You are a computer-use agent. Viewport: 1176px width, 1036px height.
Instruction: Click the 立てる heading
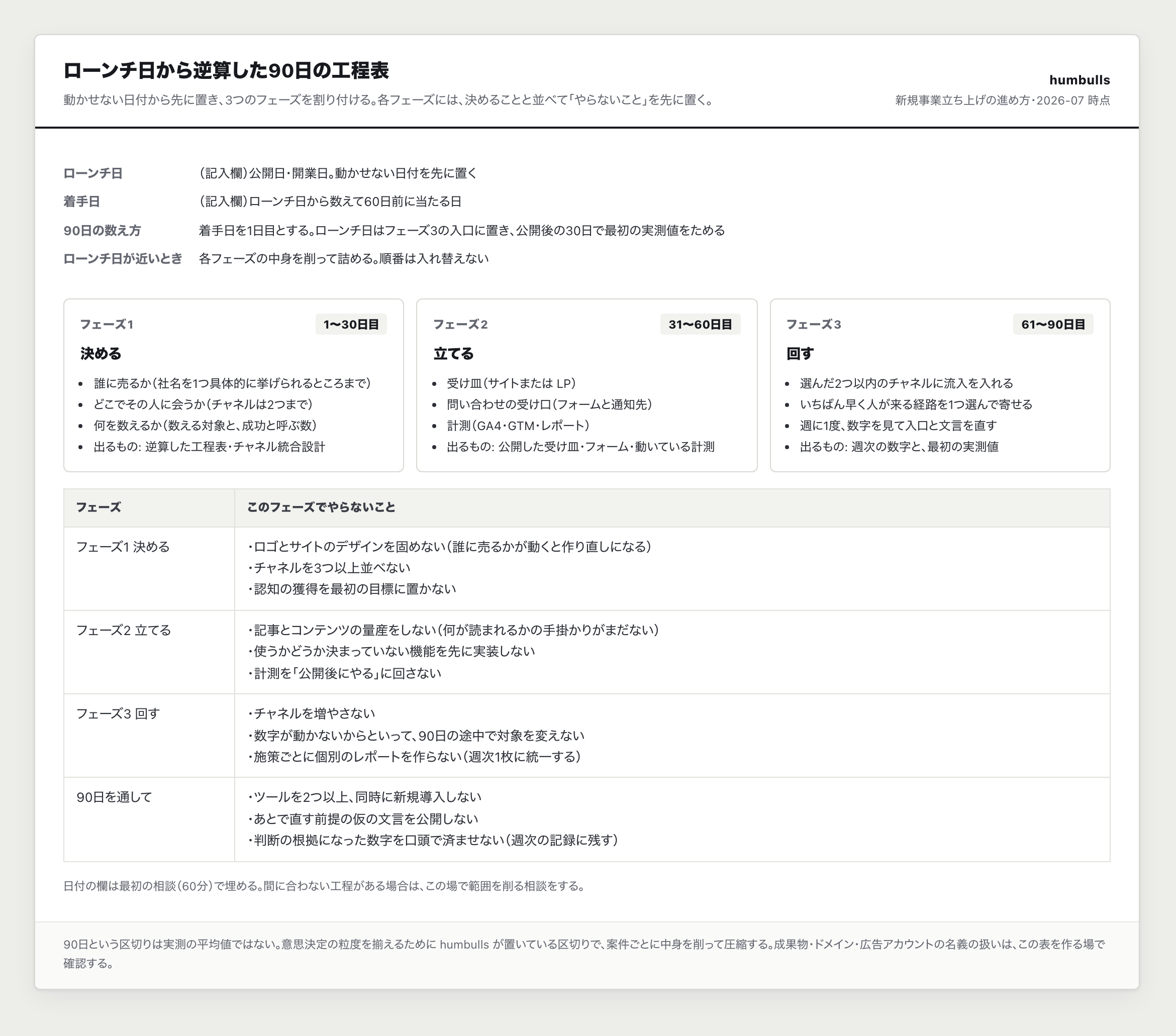point(453,354)
